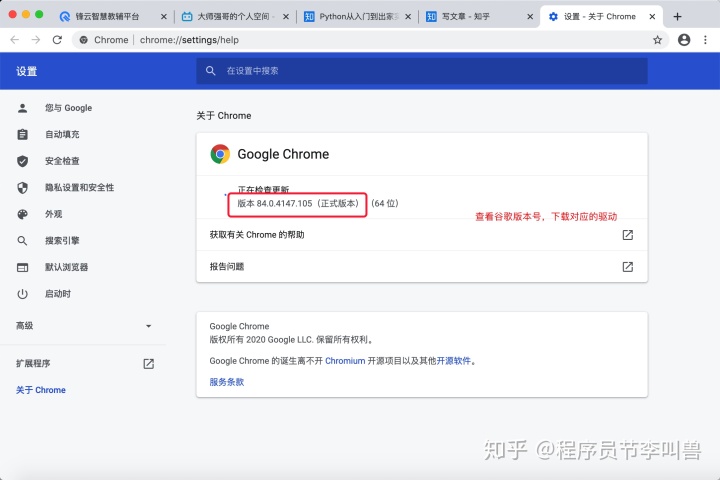Click the search magnifier in the settings bar

pos(210,71)
